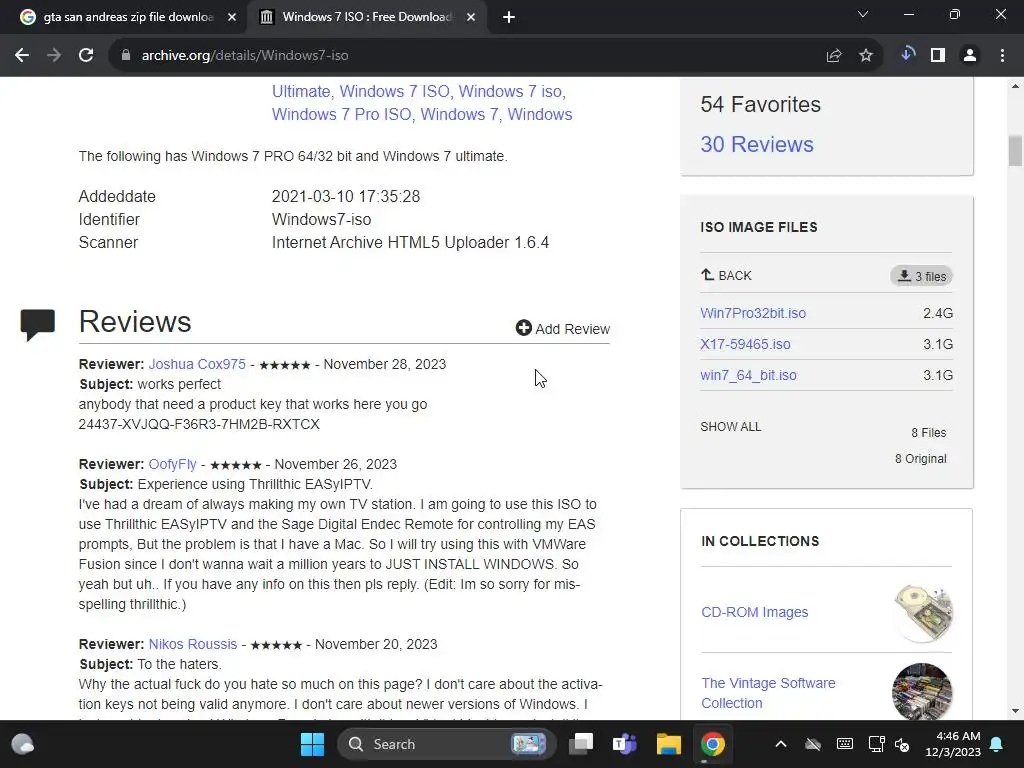1024x768 pixels.
Task: Open the tab search chevron
Action: tap(863, 14)
